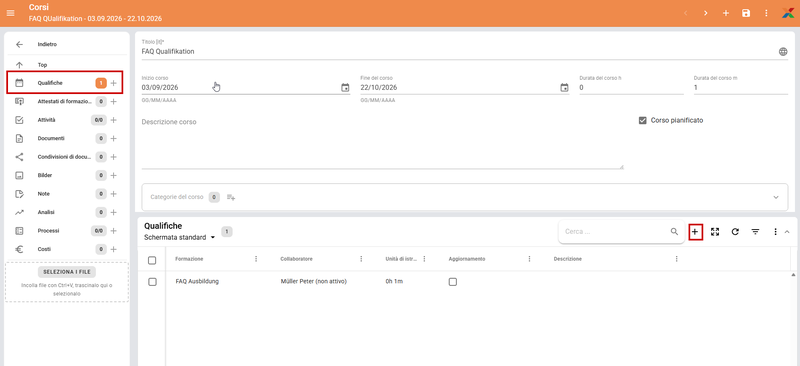
Task: Click Durata del corso h field
Action: coord(631,87)
